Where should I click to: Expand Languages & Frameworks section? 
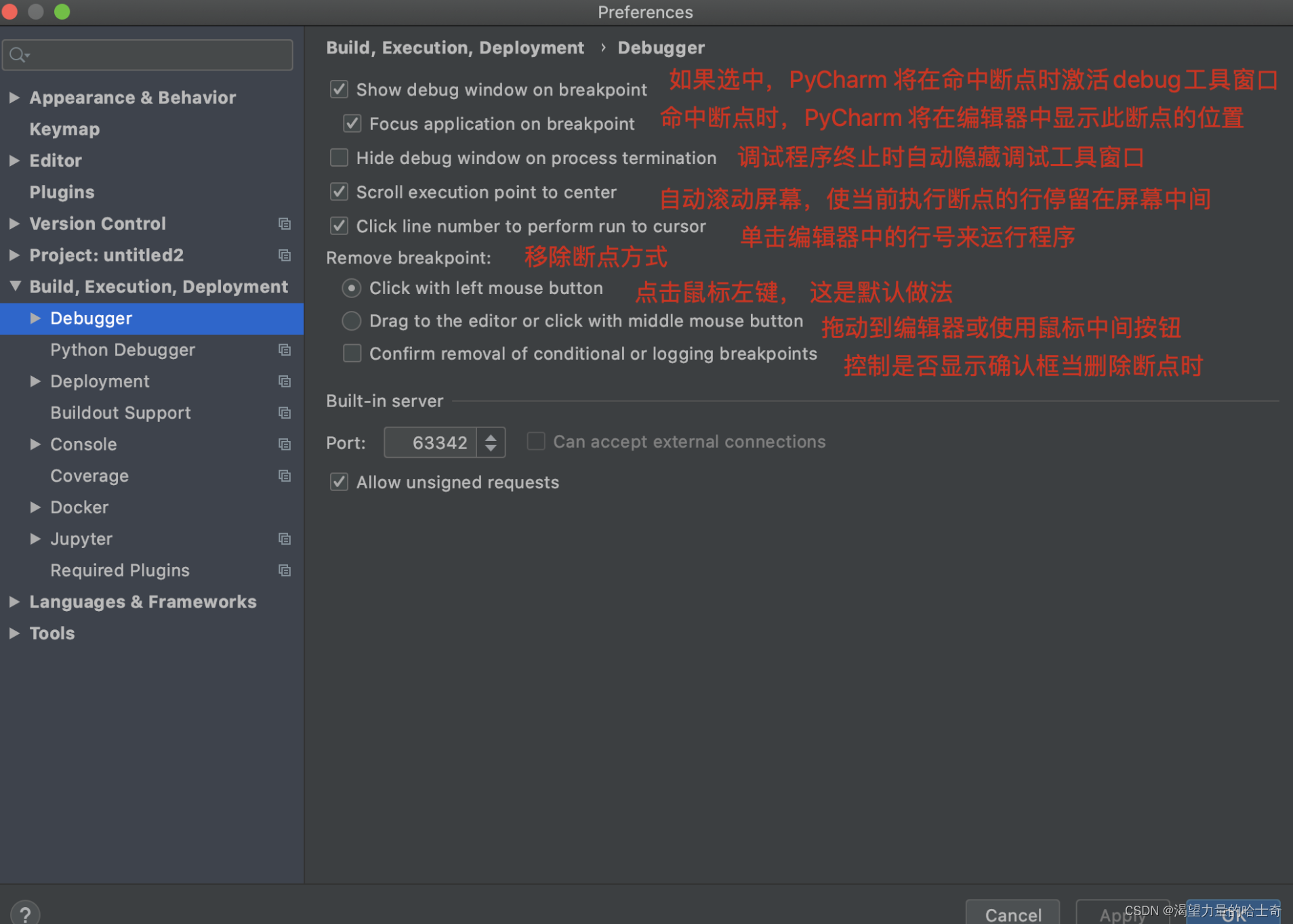click(x=14, y=602)
